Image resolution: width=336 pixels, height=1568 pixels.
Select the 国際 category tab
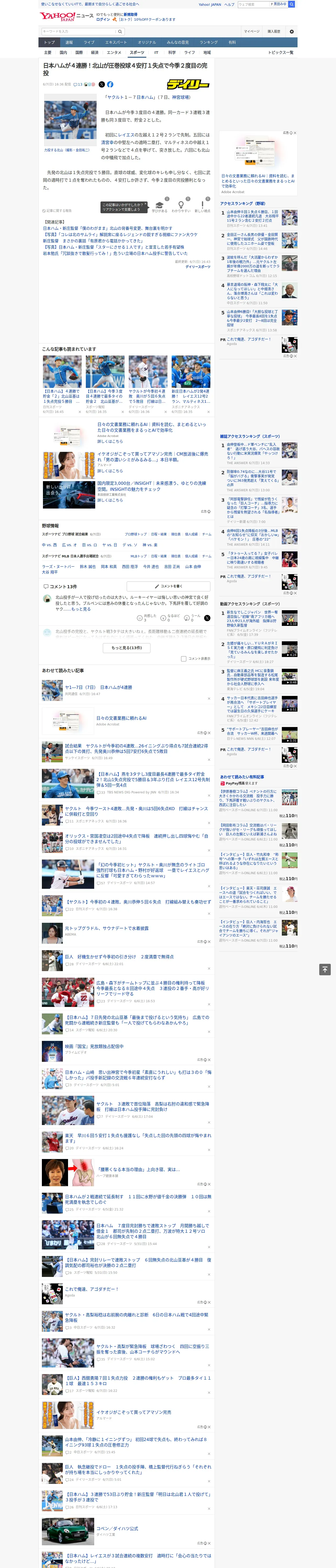point(79,53)
